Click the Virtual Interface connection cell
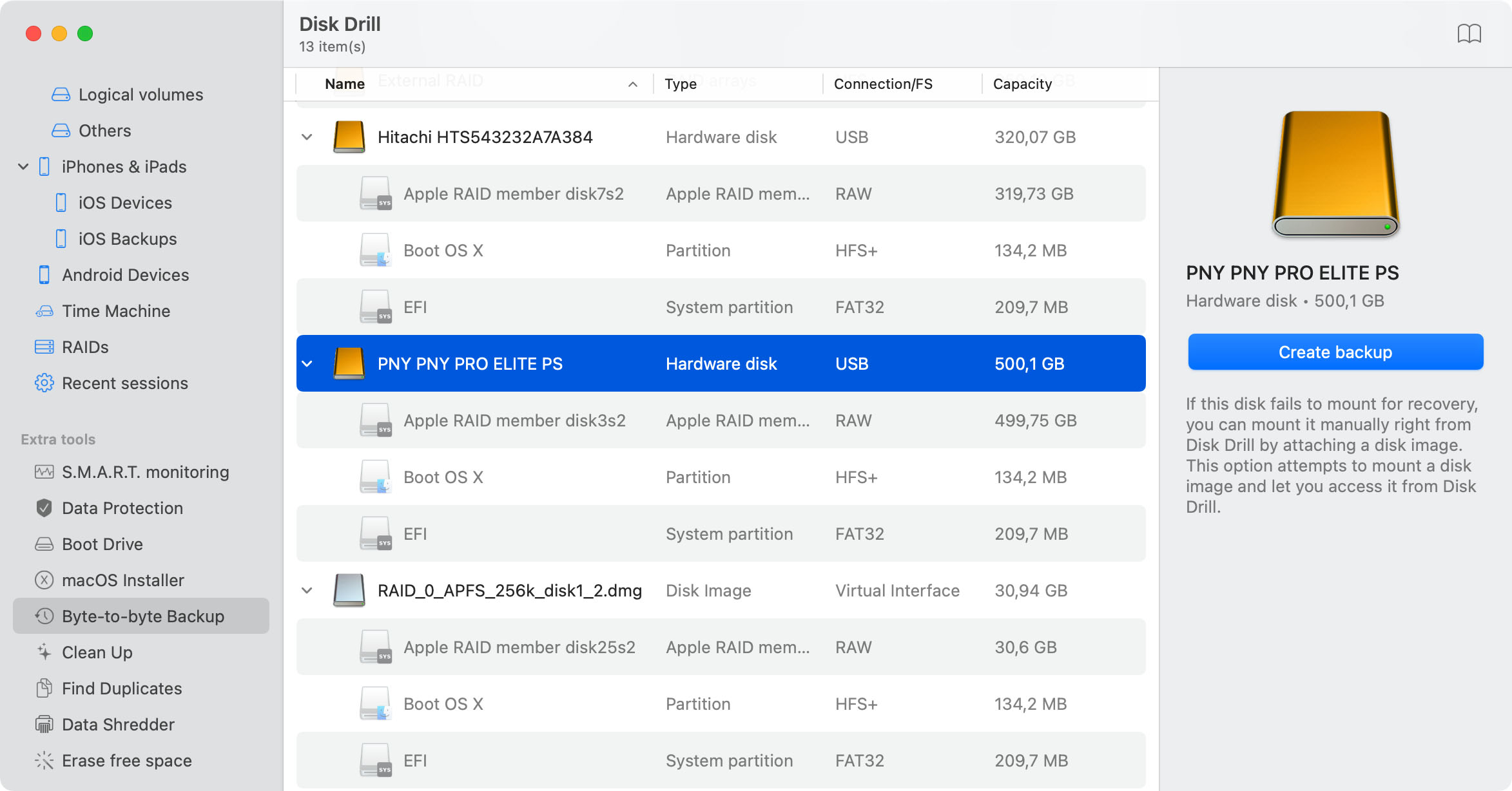Viewport: 1512px width, 791px height. click(x=897, y=591)
